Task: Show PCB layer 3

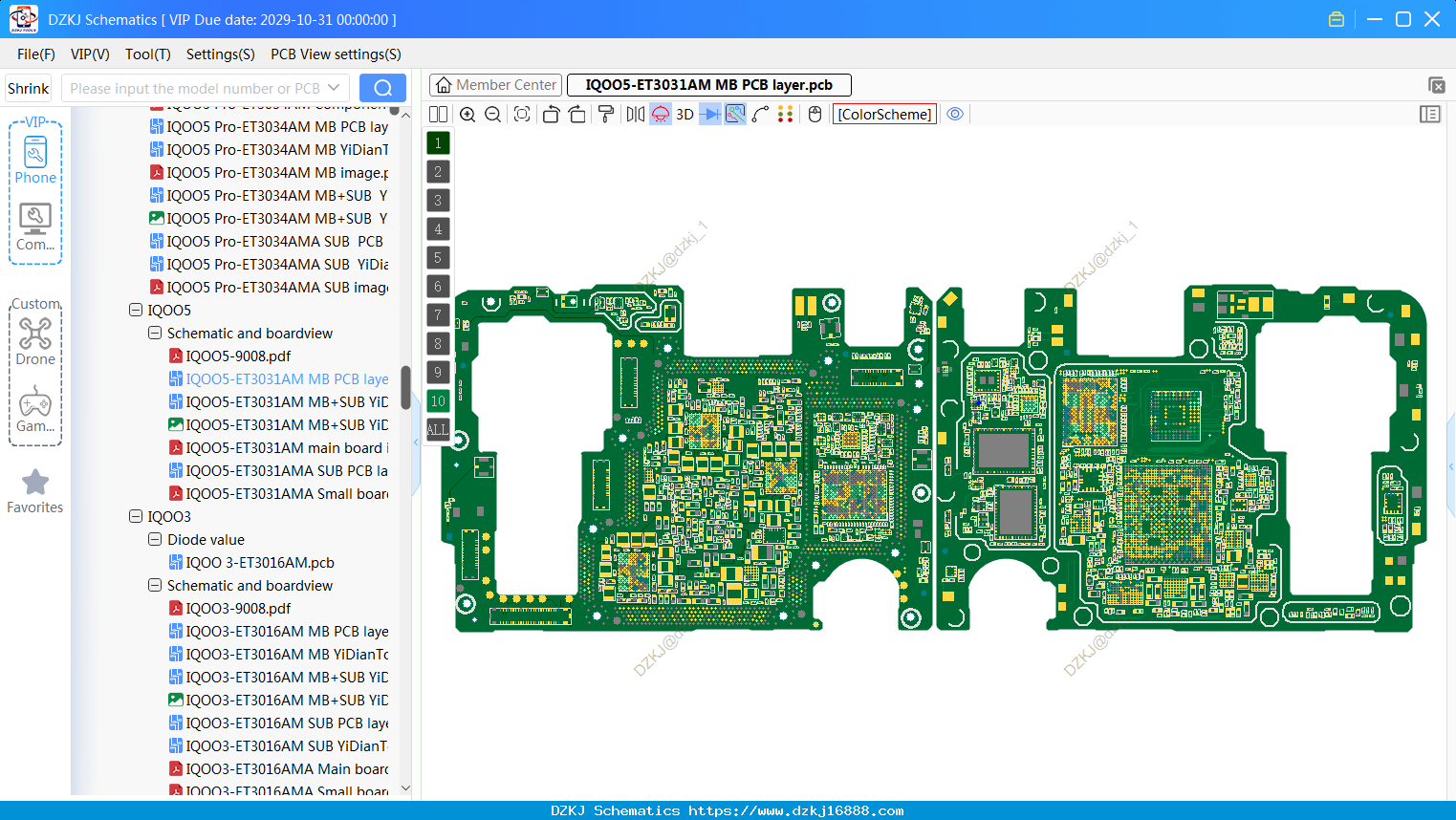Action: coord(438,201)
